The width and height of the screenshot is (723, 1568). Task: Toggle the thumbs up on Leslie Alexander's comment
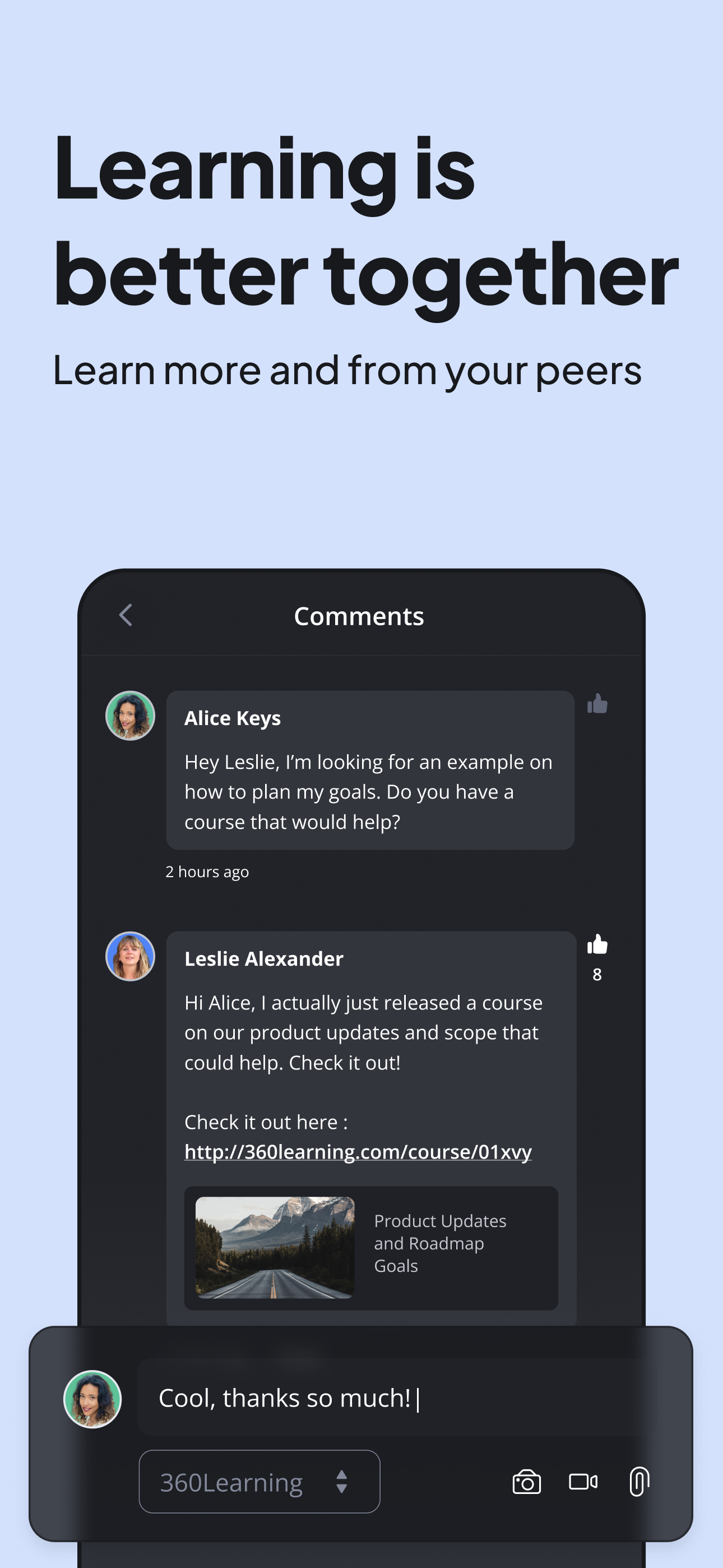(x=597, y=944)
